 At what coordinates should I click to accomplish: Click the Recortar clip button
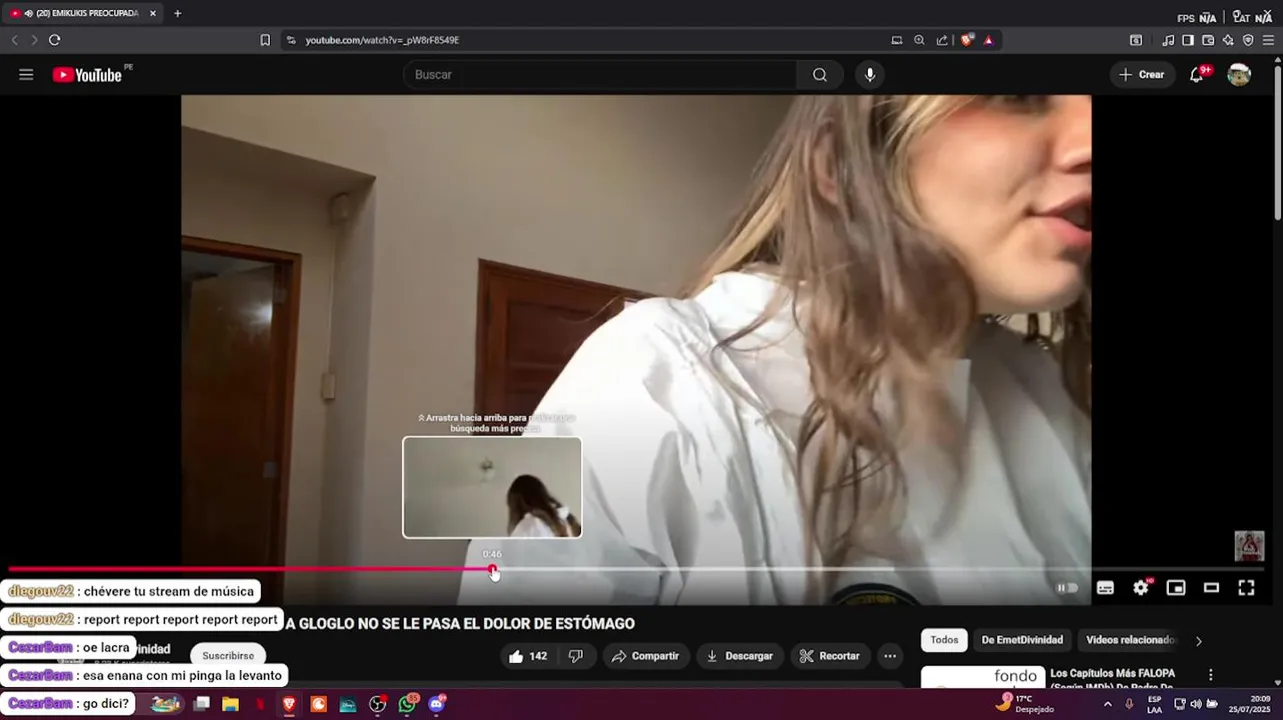[x=830, y=656]
